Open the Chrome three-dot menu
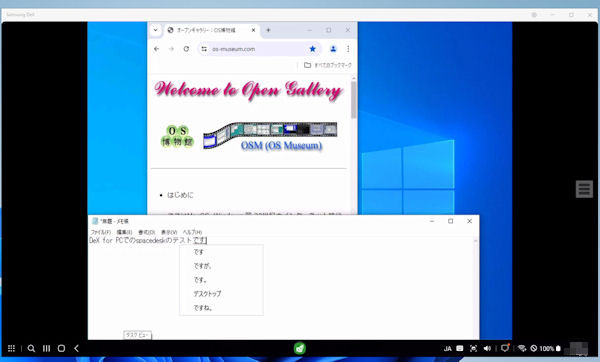600x362 pixels. (x=348, y=49)
